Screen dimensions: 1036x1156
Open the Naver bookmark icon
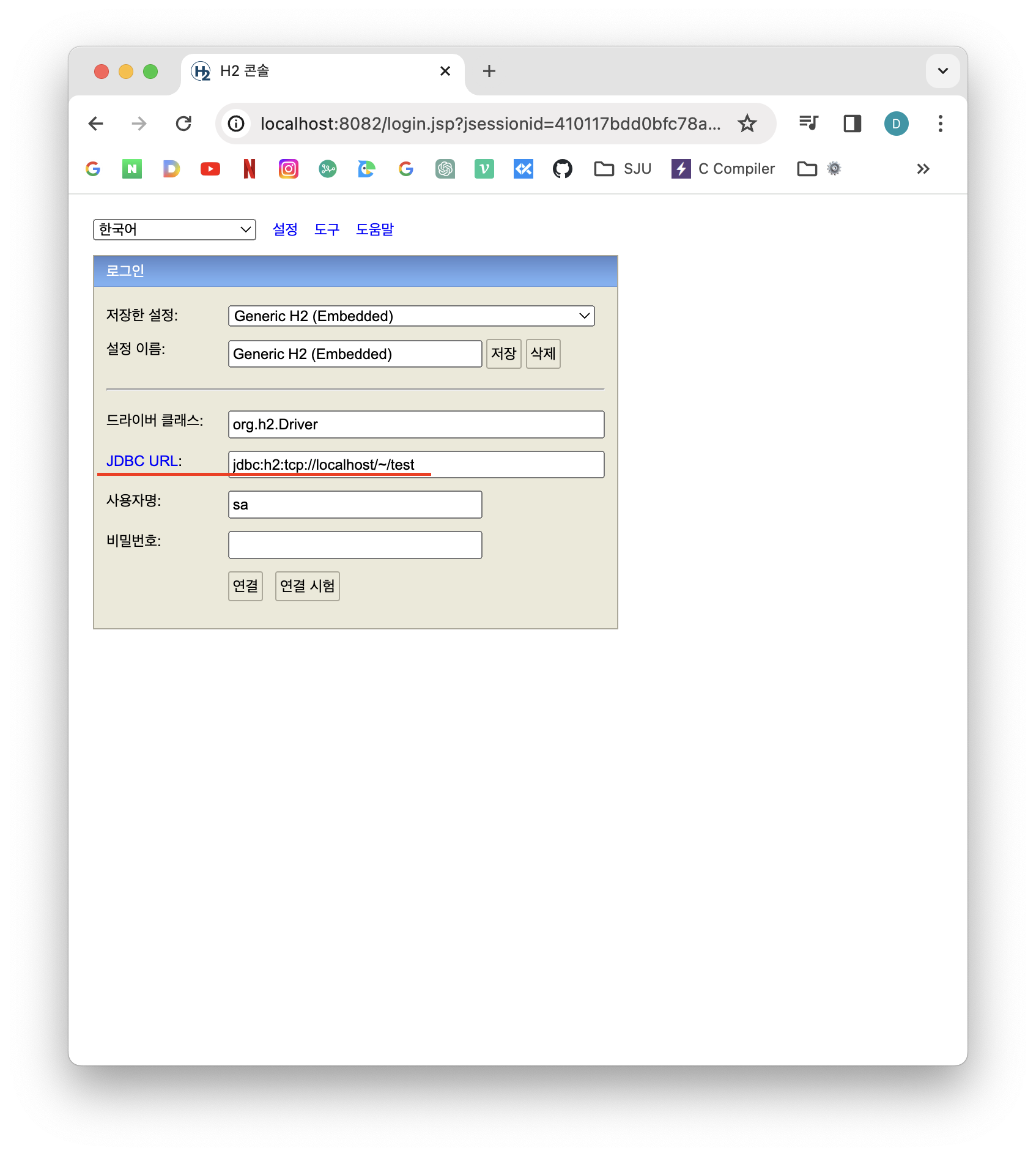(132, 169)
